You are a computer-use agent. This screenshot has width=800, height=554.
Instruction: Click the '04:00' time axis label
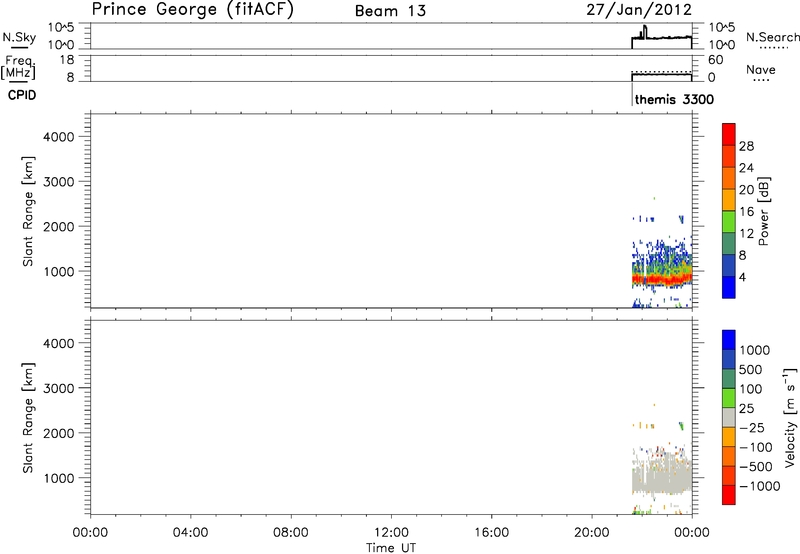pos(190,533)
